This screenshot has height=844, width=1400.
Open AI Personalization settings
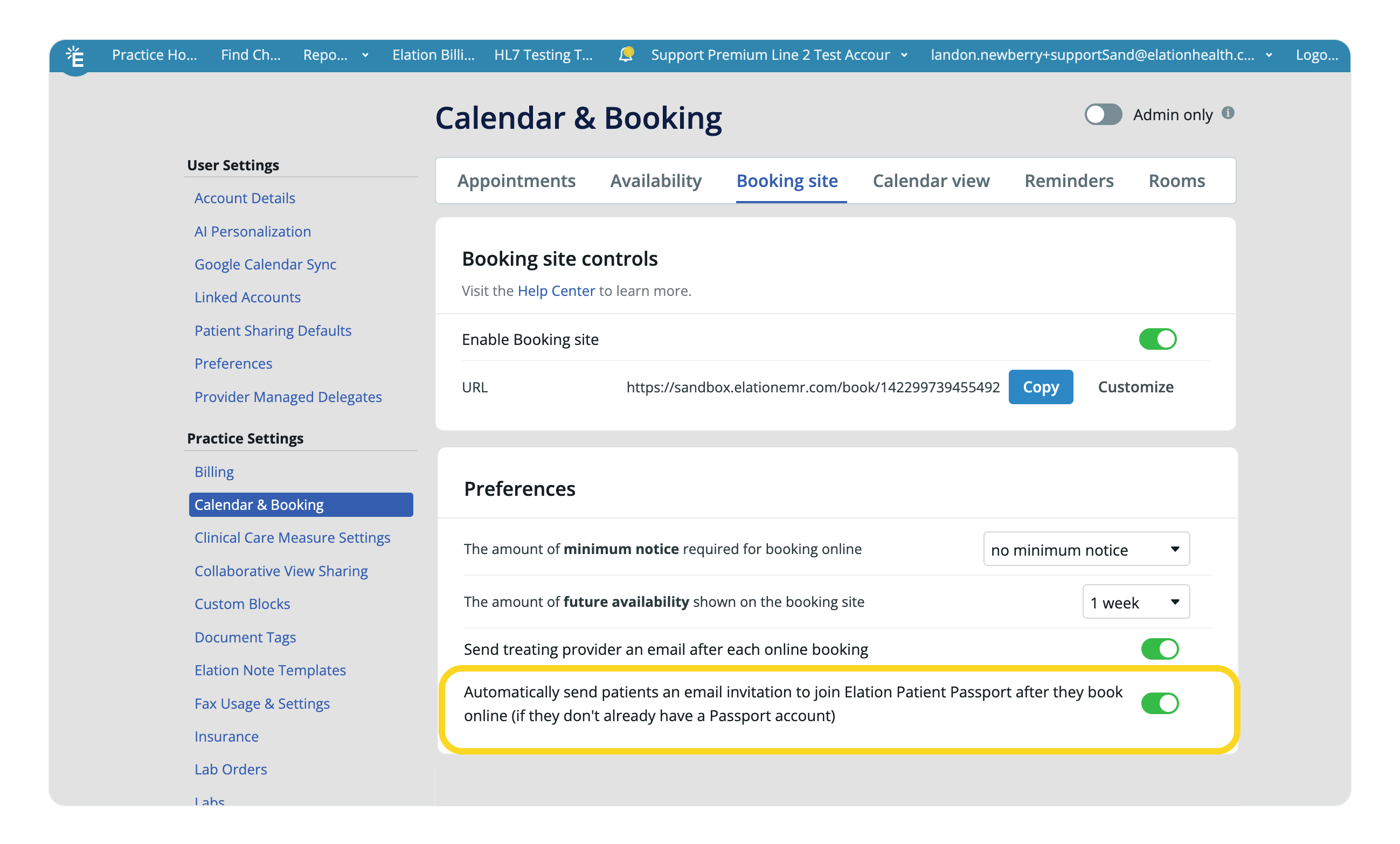click(x=253, y=231)
